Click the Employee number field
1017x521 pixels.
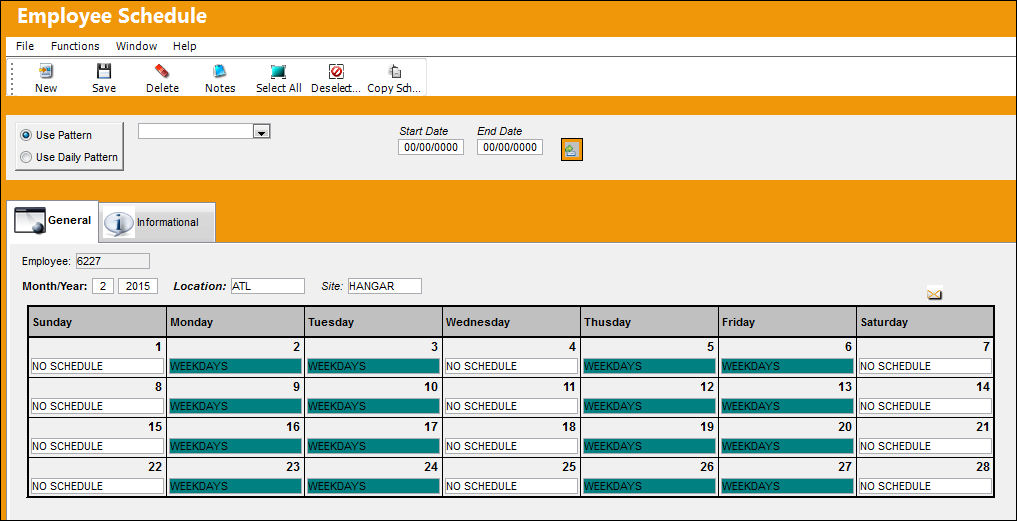pos(113,261)
